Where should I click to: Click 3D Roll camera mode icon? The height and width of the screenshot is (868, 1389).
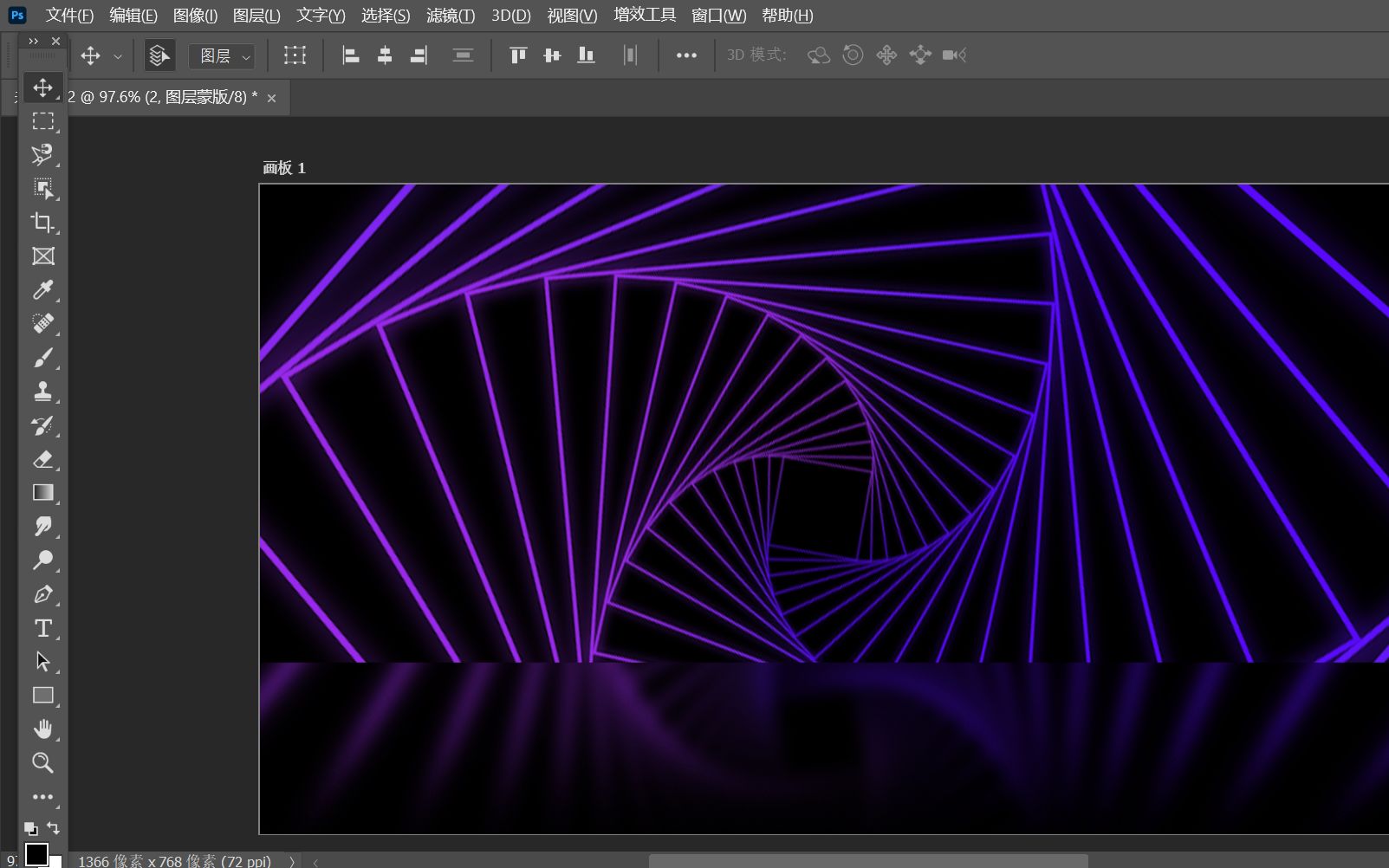(853, 55)
